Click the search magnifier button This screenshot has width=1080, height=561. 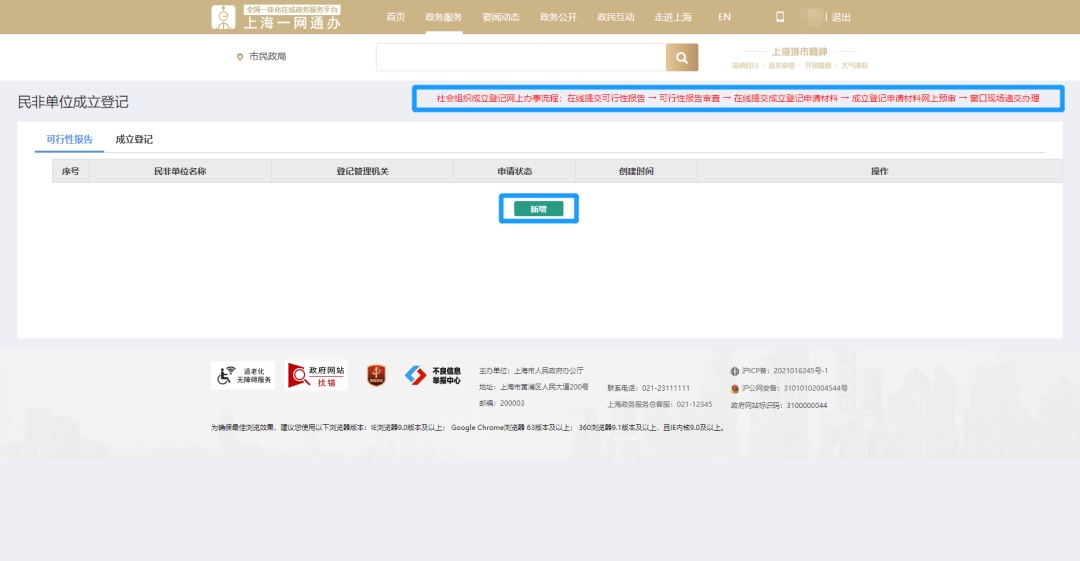tap(681, 58)
